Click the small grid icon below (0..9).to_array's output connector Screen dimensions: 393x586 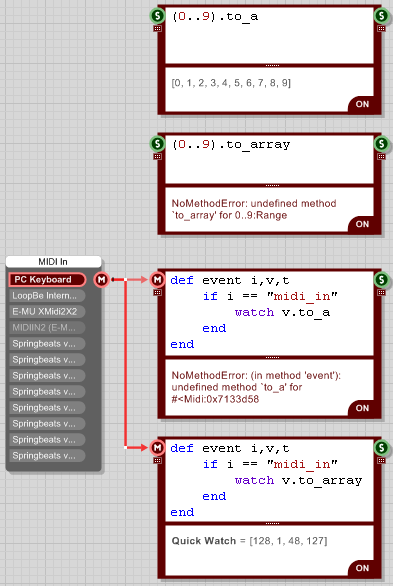[x=381, y=157]
